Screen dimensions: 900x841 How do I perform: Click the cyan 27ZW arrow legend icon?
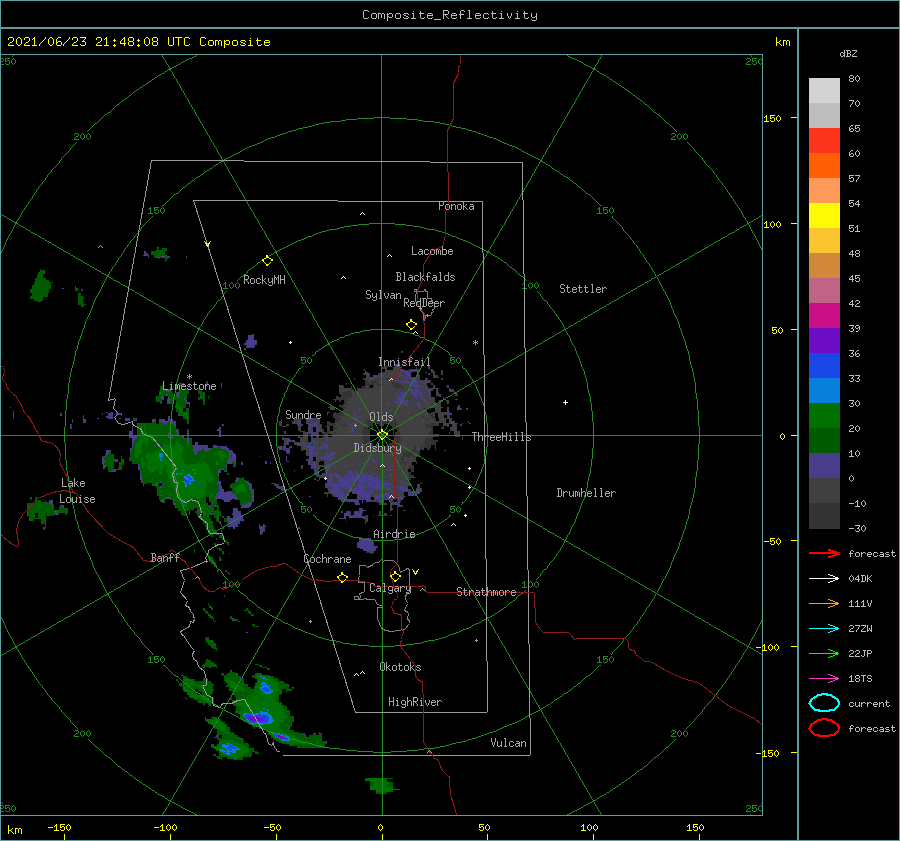click(824, 629)
